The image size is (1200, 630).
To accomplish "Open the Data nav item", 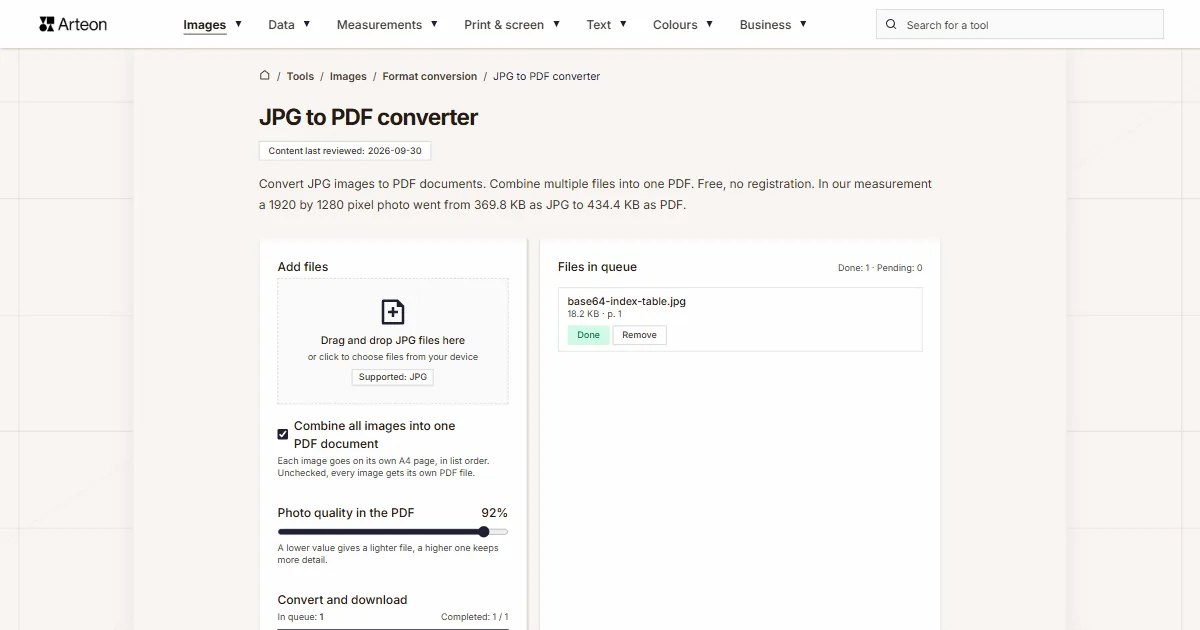I will tap(281, 25).
